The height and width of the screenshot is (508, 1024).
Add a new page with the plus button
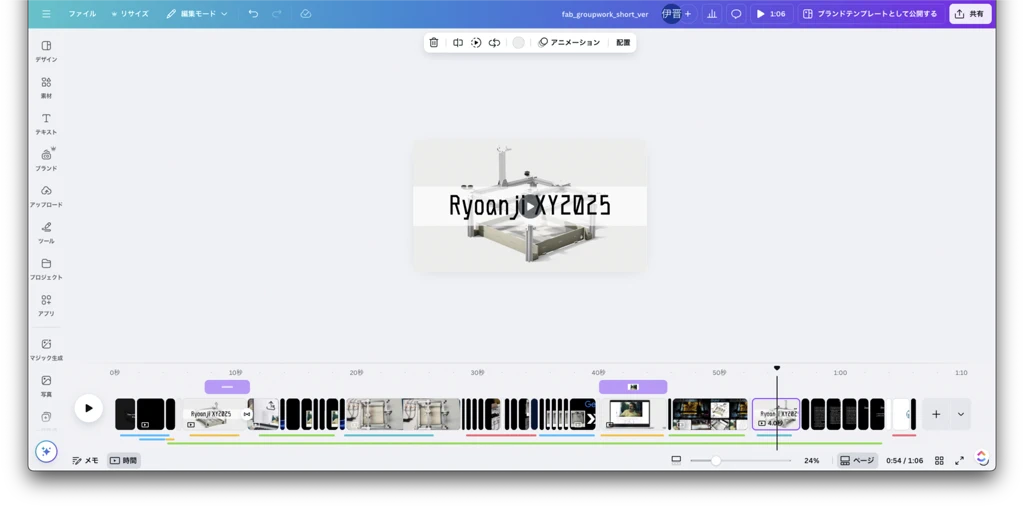pos(936,414)
